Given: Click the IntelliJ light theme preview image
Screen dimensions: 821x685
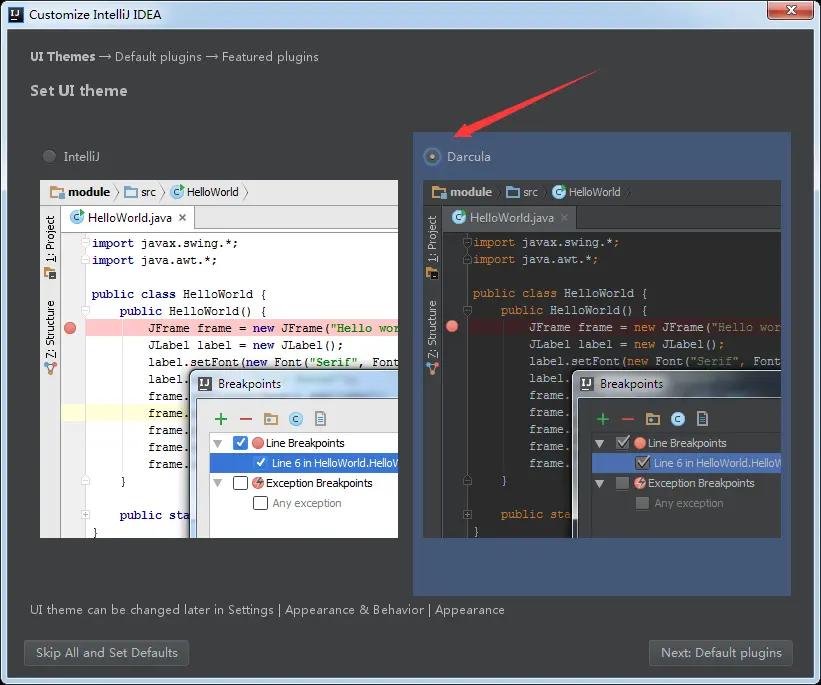Looking at the screenshot, I should (219, 359).
